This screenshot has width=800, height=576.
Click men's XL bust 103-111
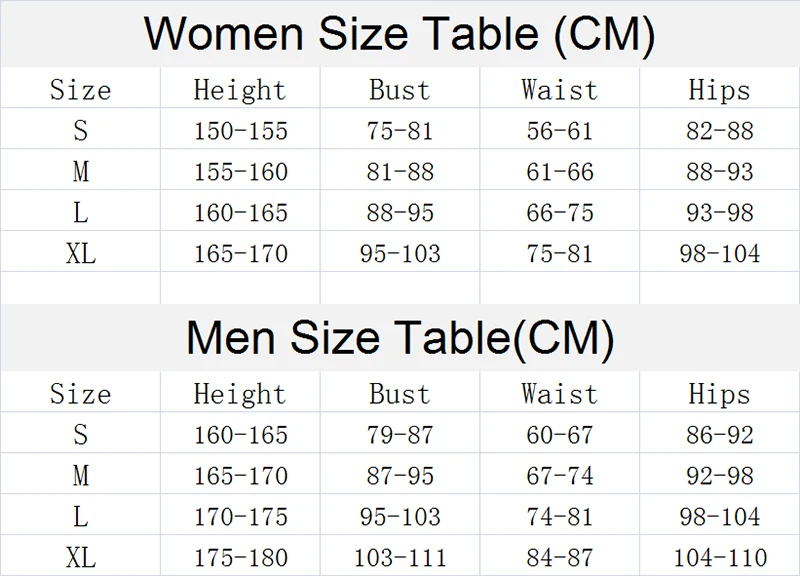pos(400,557)
